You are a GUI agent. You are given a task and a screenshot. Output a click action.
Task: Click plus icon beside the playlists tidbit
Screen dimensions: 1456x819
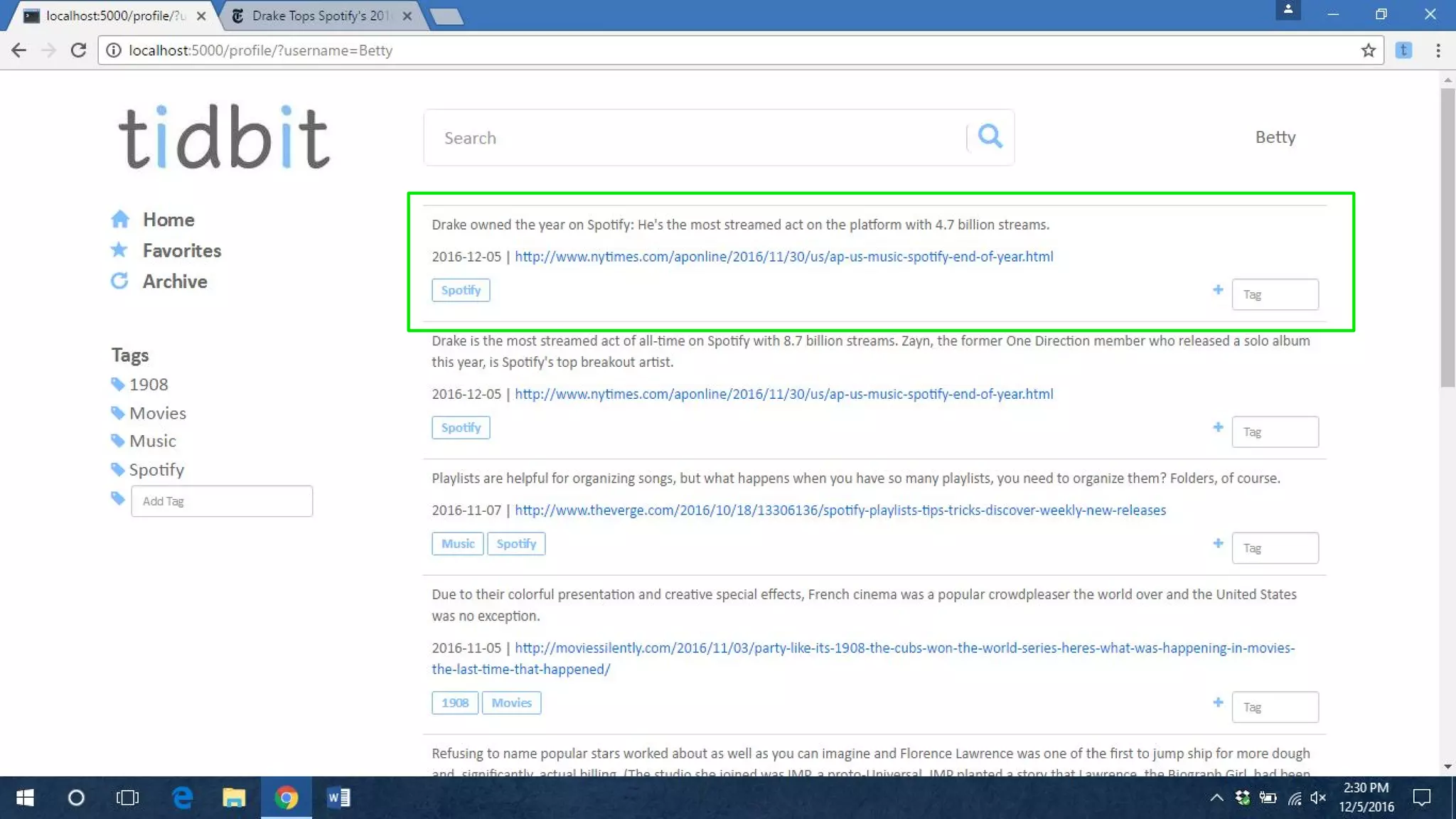point(1218,543)
